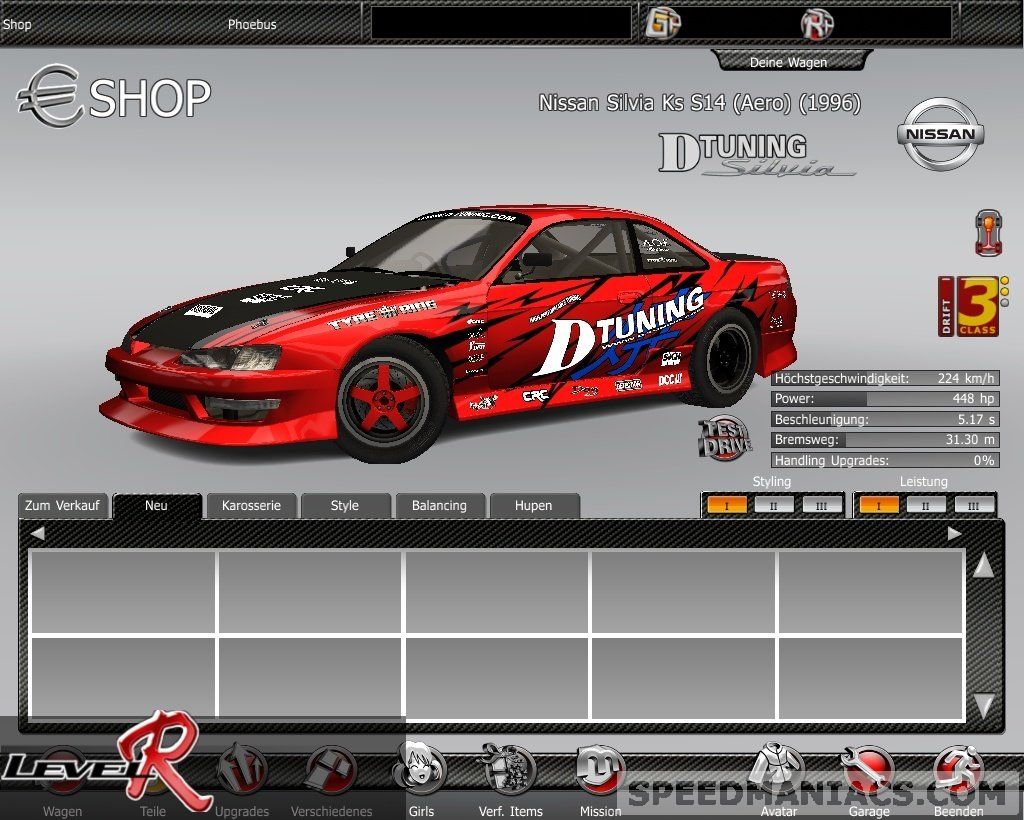Switch to the Hupen tab
Viewport: 1024px width, 820px height.
pyautogui.click(x=534, y=505)
